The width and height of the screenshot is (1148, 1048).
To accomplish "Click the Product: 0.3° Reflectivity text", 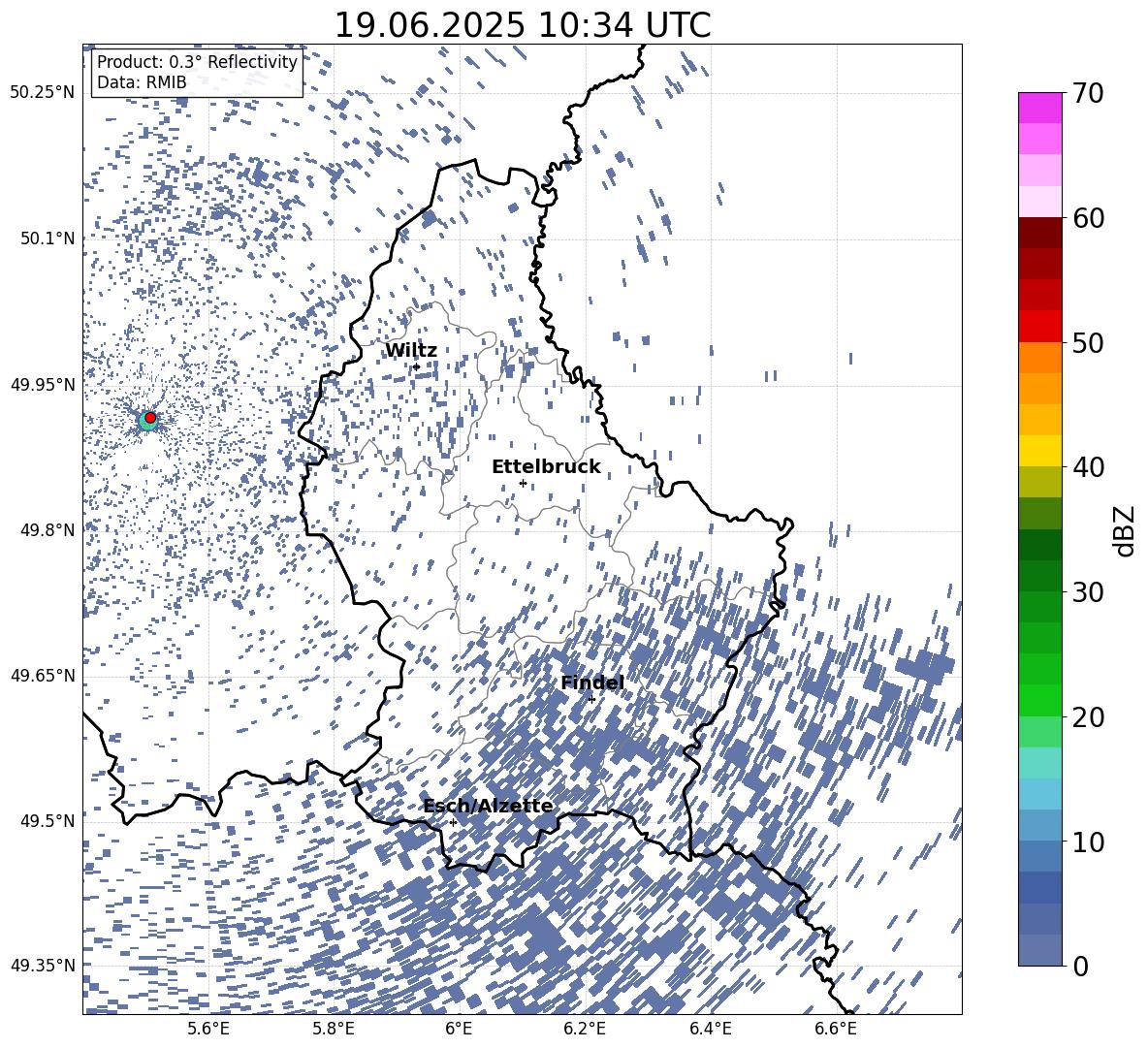I will pos(197,62).
